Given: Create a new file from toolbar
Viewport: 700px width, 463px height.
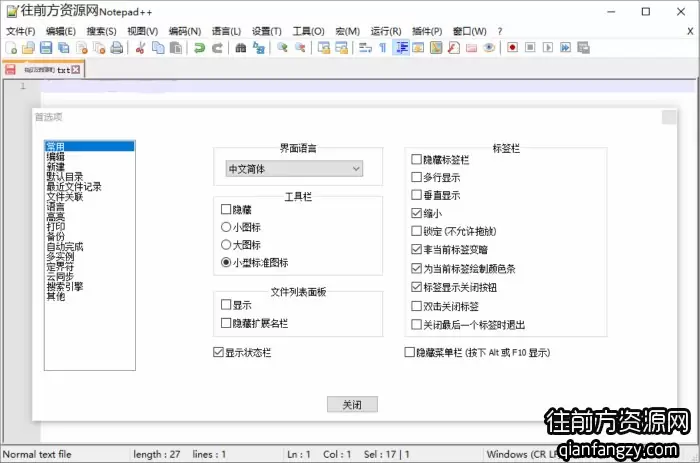Looking at the screenshot, I should [x=11, y=47].
